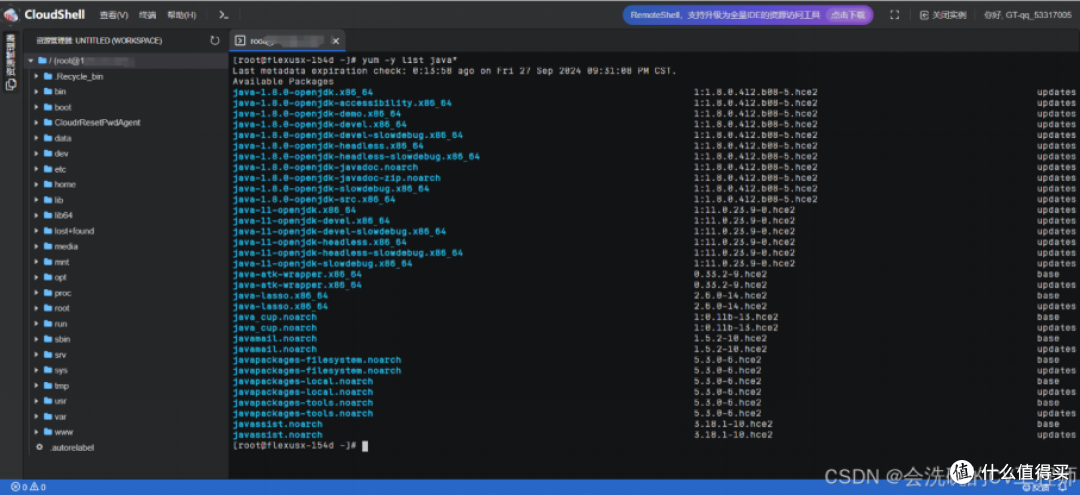Click the srv folder icon
The width and height of the screenshot is (1080, 495).
pos(48,355)
